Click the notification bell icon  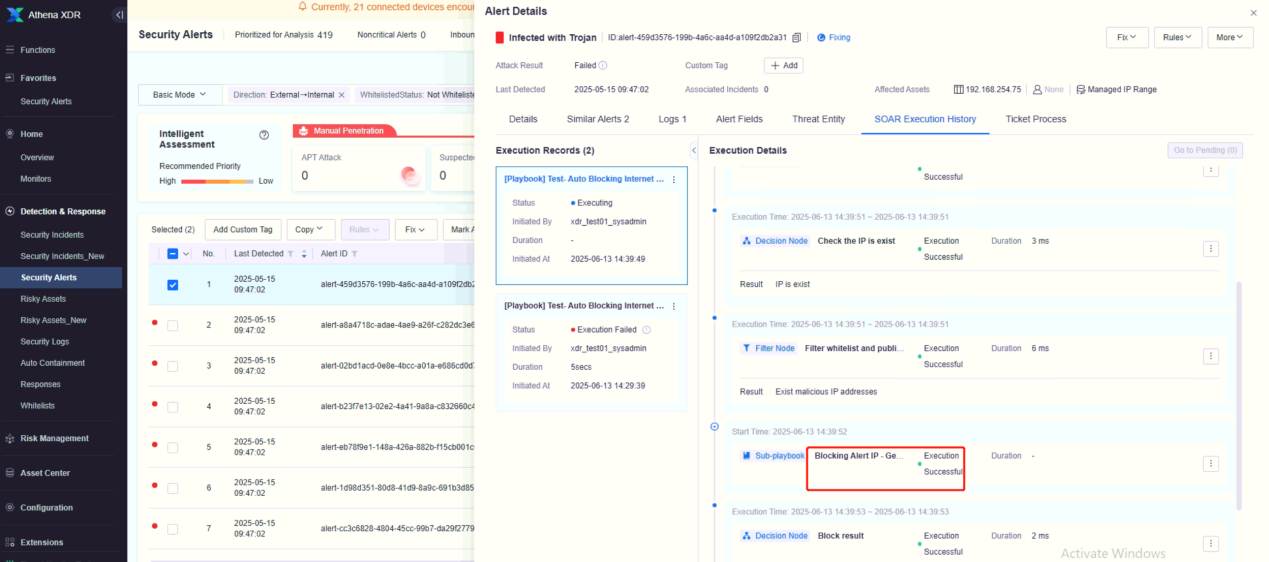[303, 6]
